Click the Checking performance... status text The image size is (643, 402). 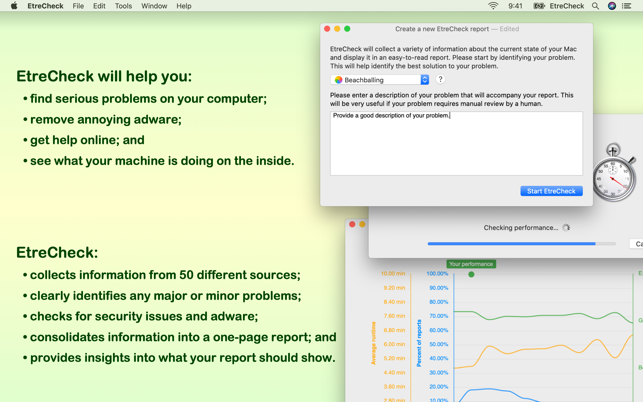tap(520, 228)
